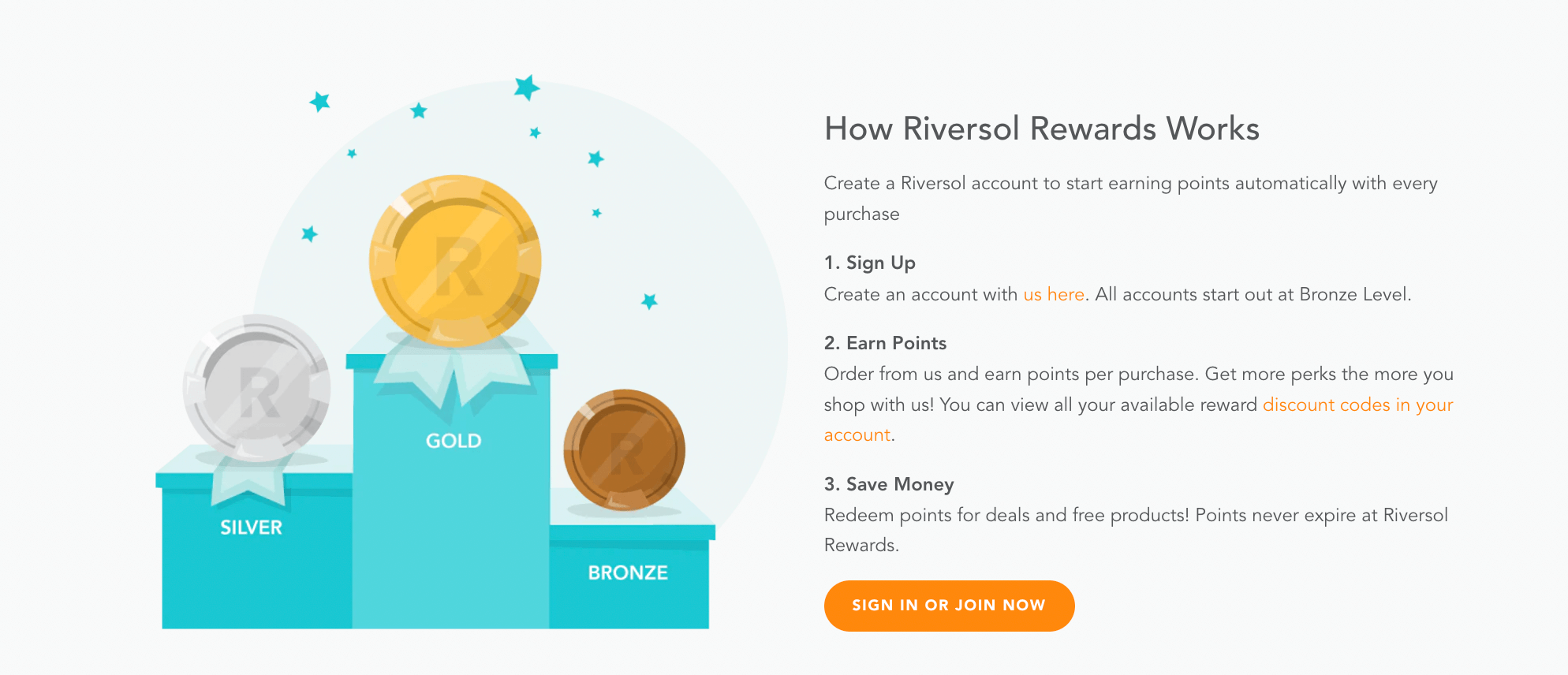This screenshot has height=675, width=1568.
Task: Open the 'us here' signup link
Action: 1053,294
